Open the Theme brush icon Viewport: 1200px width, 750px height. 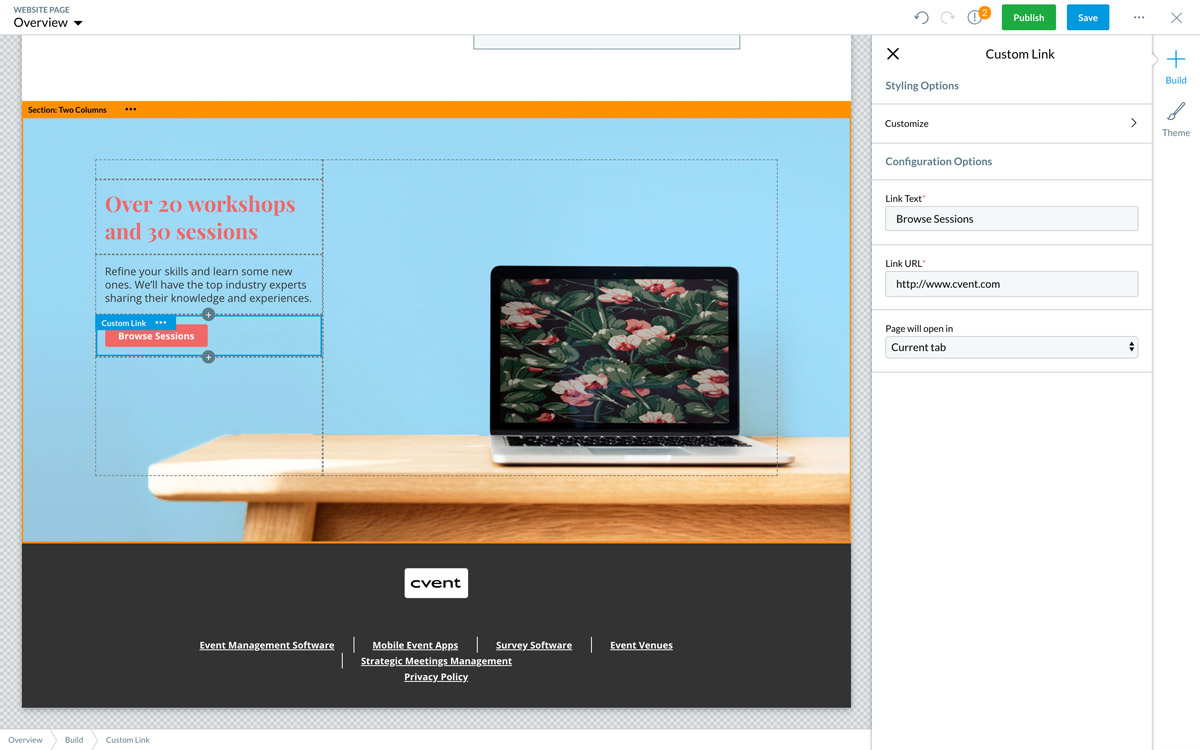coord(1176,113)
